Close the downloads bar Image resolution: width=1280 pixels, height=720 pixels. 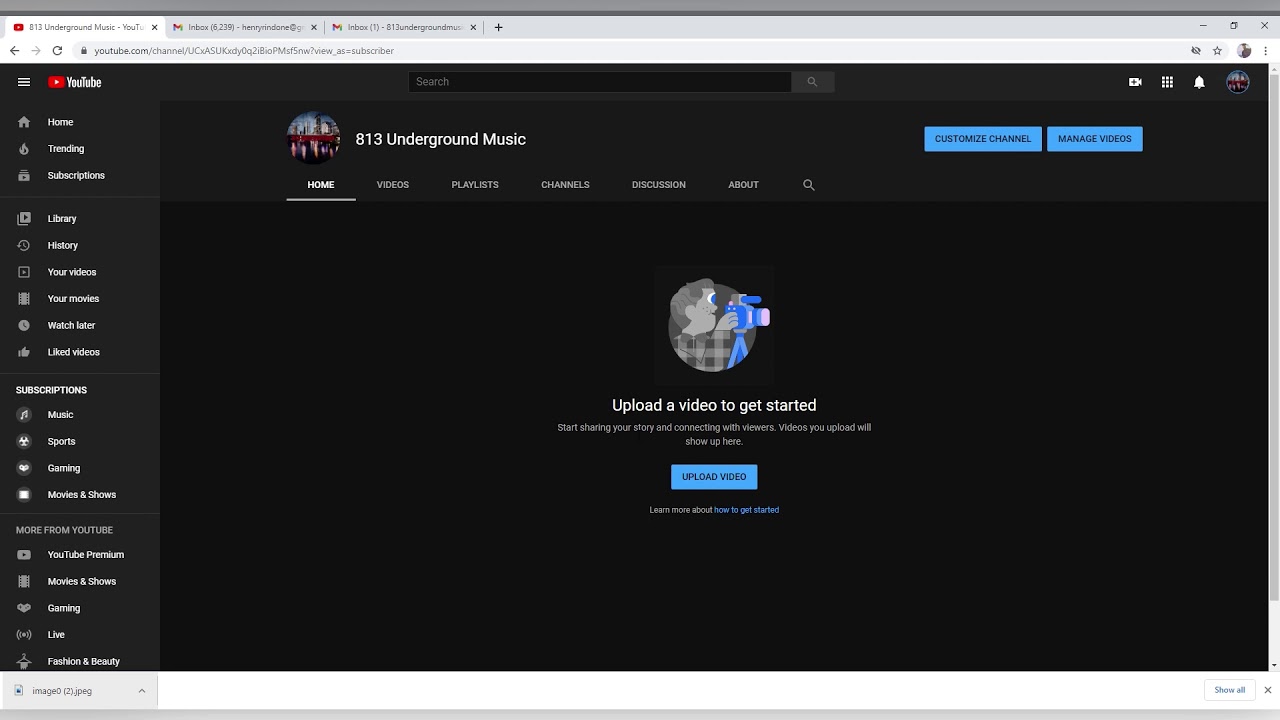pos(1267,690)
